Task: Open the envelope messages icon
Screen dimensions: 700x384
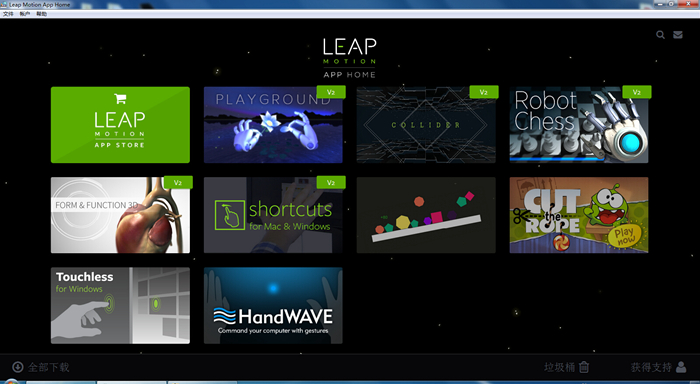Action: (x=678, y=35)
